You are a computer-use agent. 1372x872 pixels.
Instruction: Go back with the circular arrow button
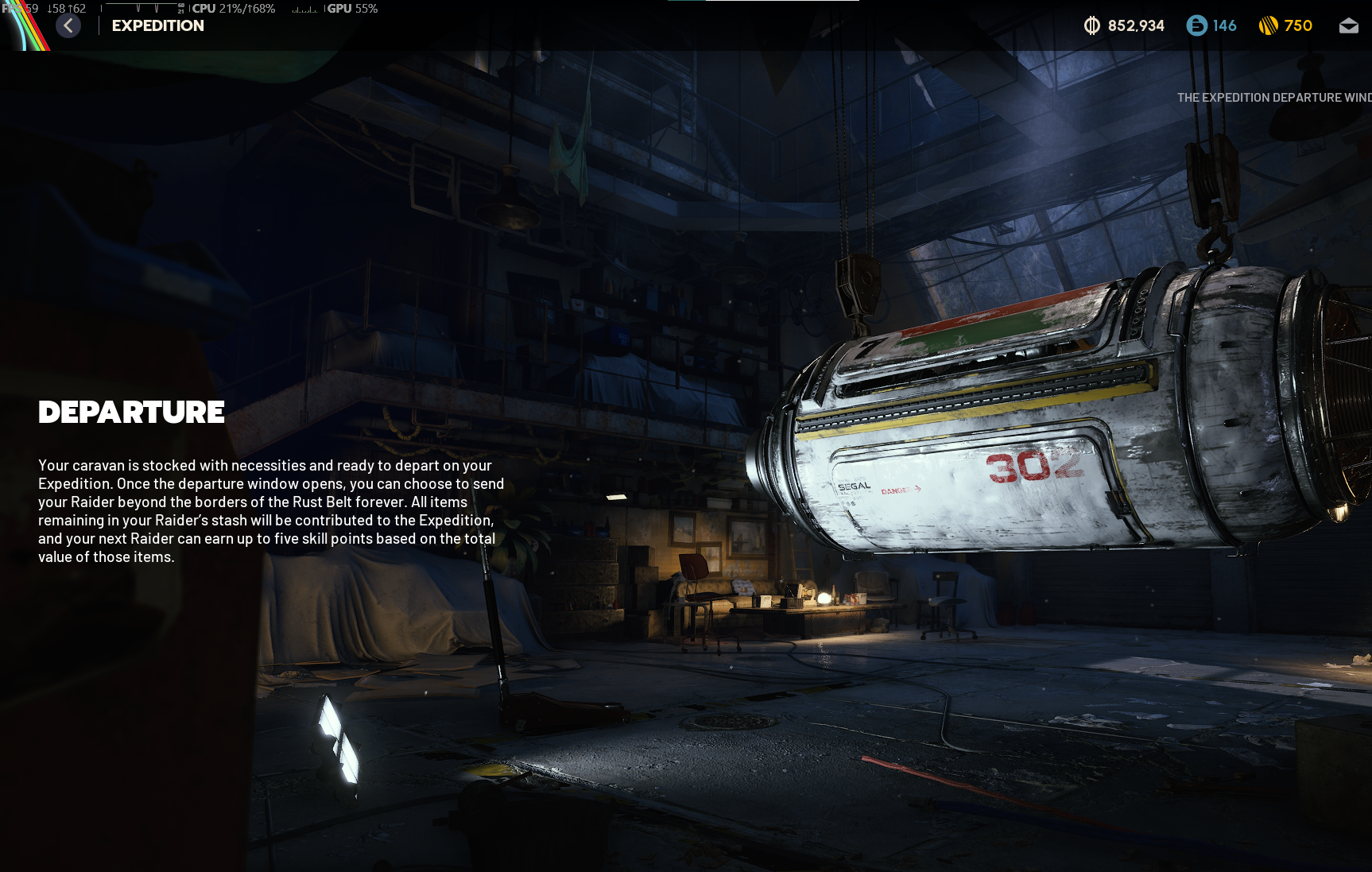tap(68, 25)
